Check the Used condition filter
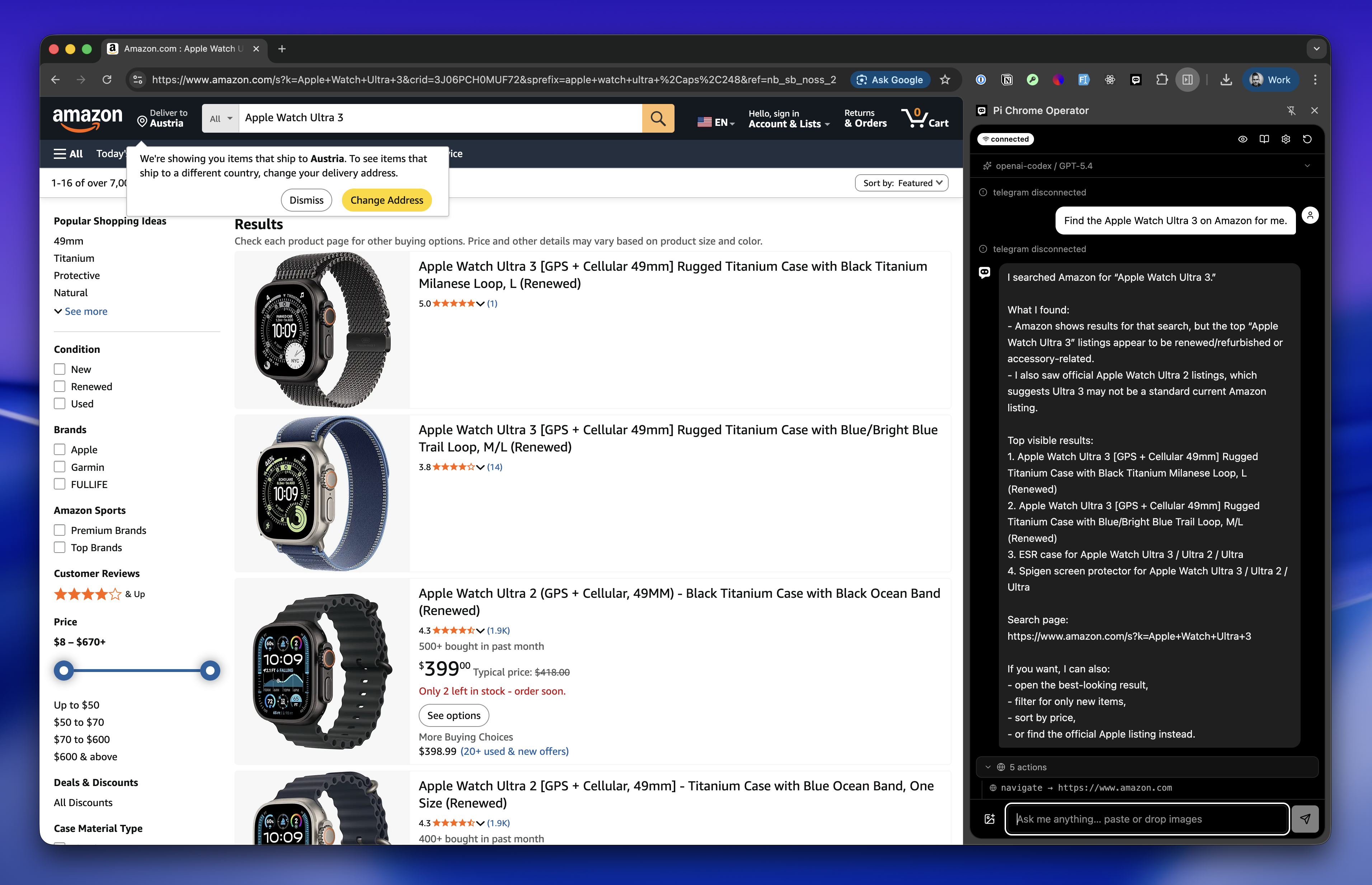Viewport: 1372px width, 885px height. click(x=60, y=403)
